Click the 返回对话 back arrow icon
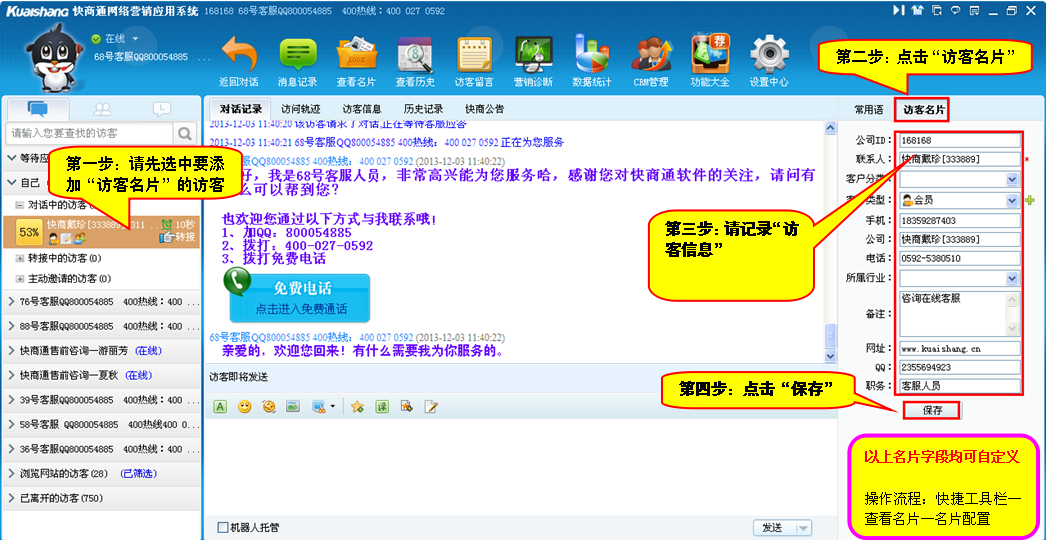Viewport: 1049px width, 551px height. point(238,56)
